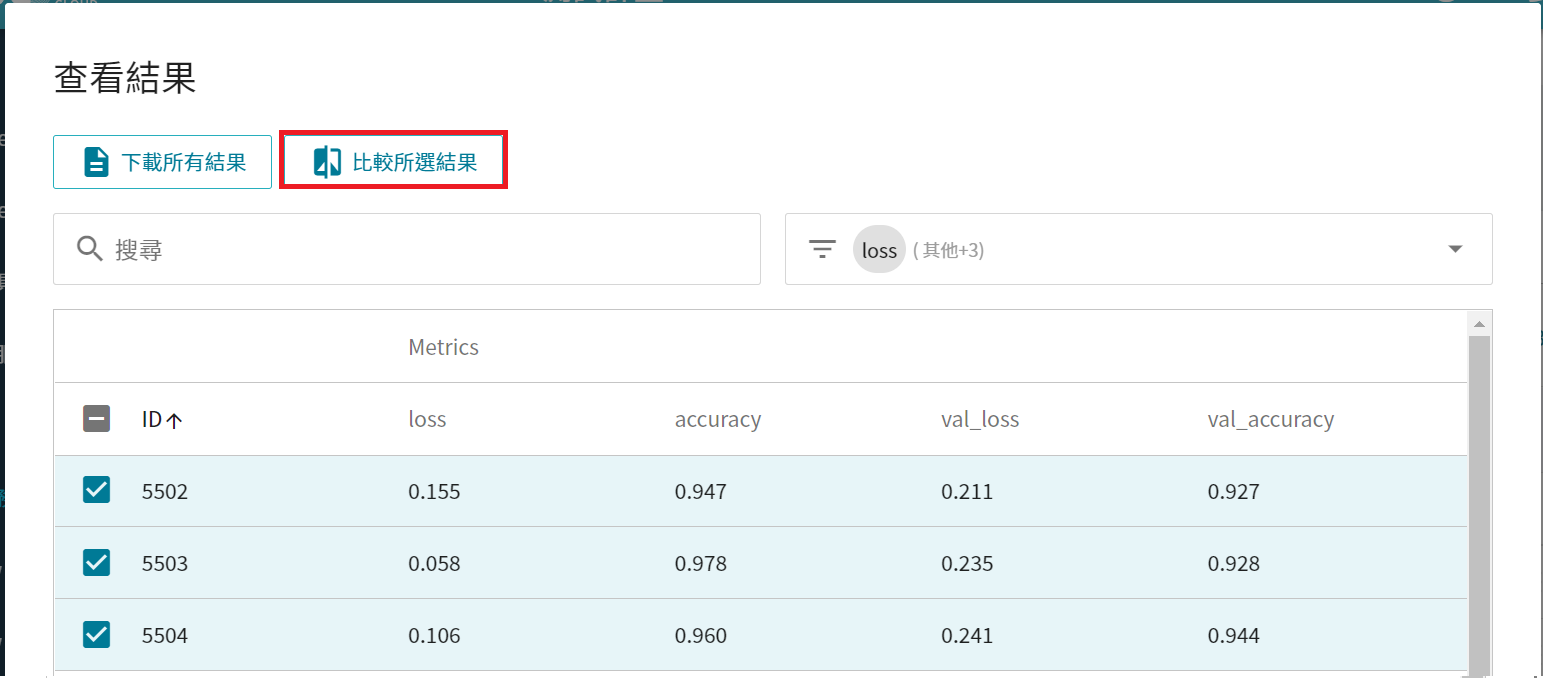The image size is (1543, 678).
Task: Toggle the checkbox for row 5504
Action: 96,635
